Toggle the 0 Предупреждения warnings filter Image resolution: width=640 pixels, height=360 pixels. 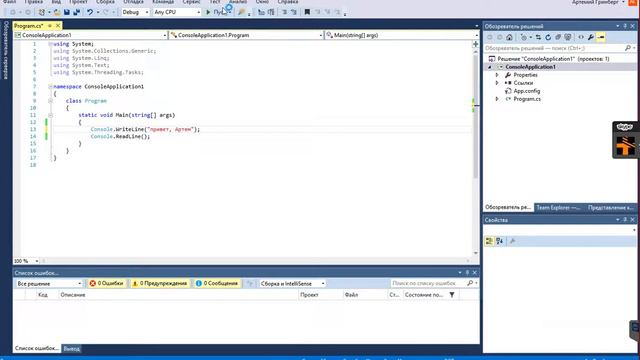[160, 283]
